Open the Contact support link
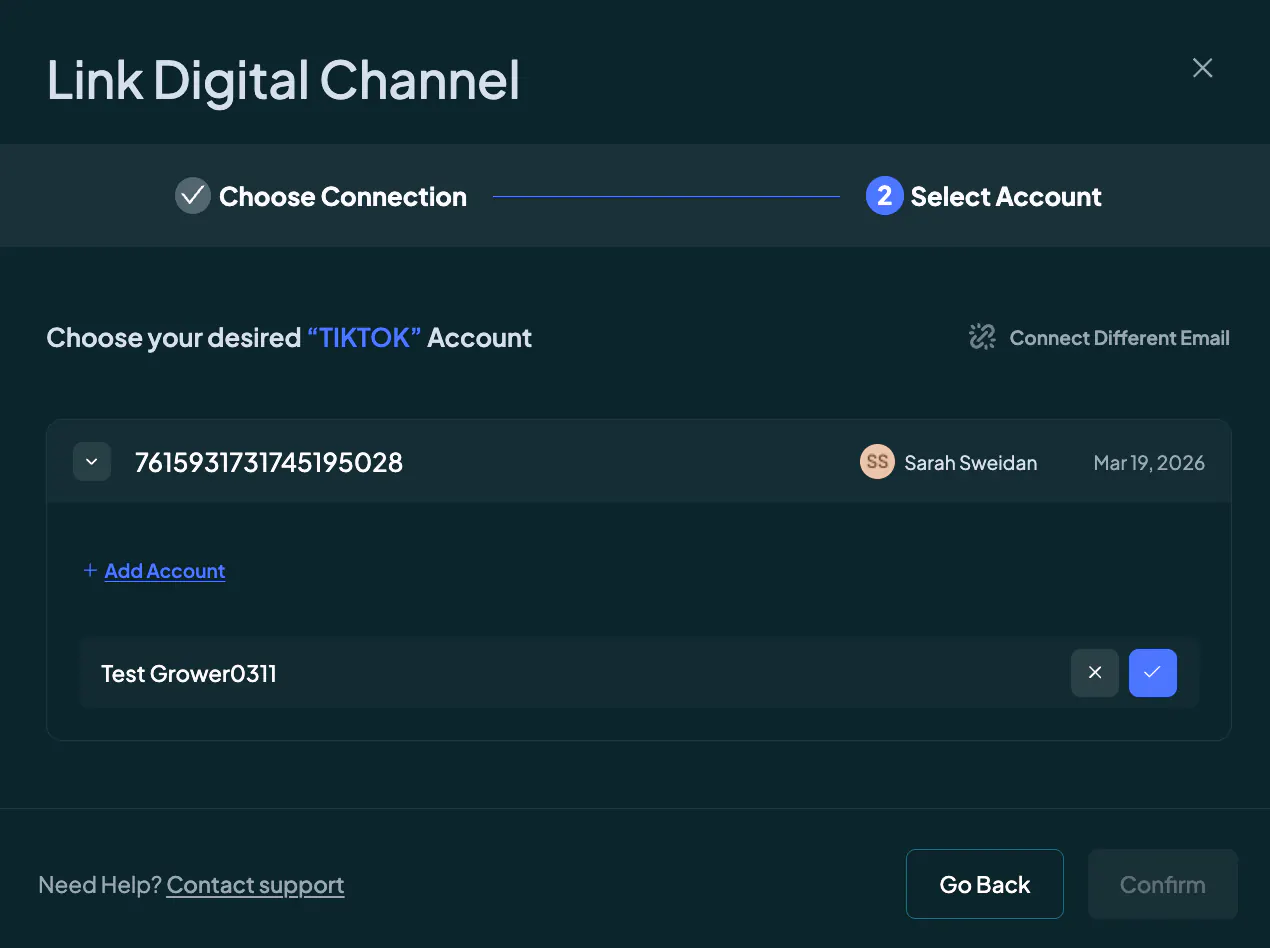Image resolution: width=1270 pixels, height=948 pixels. [255, 885]
